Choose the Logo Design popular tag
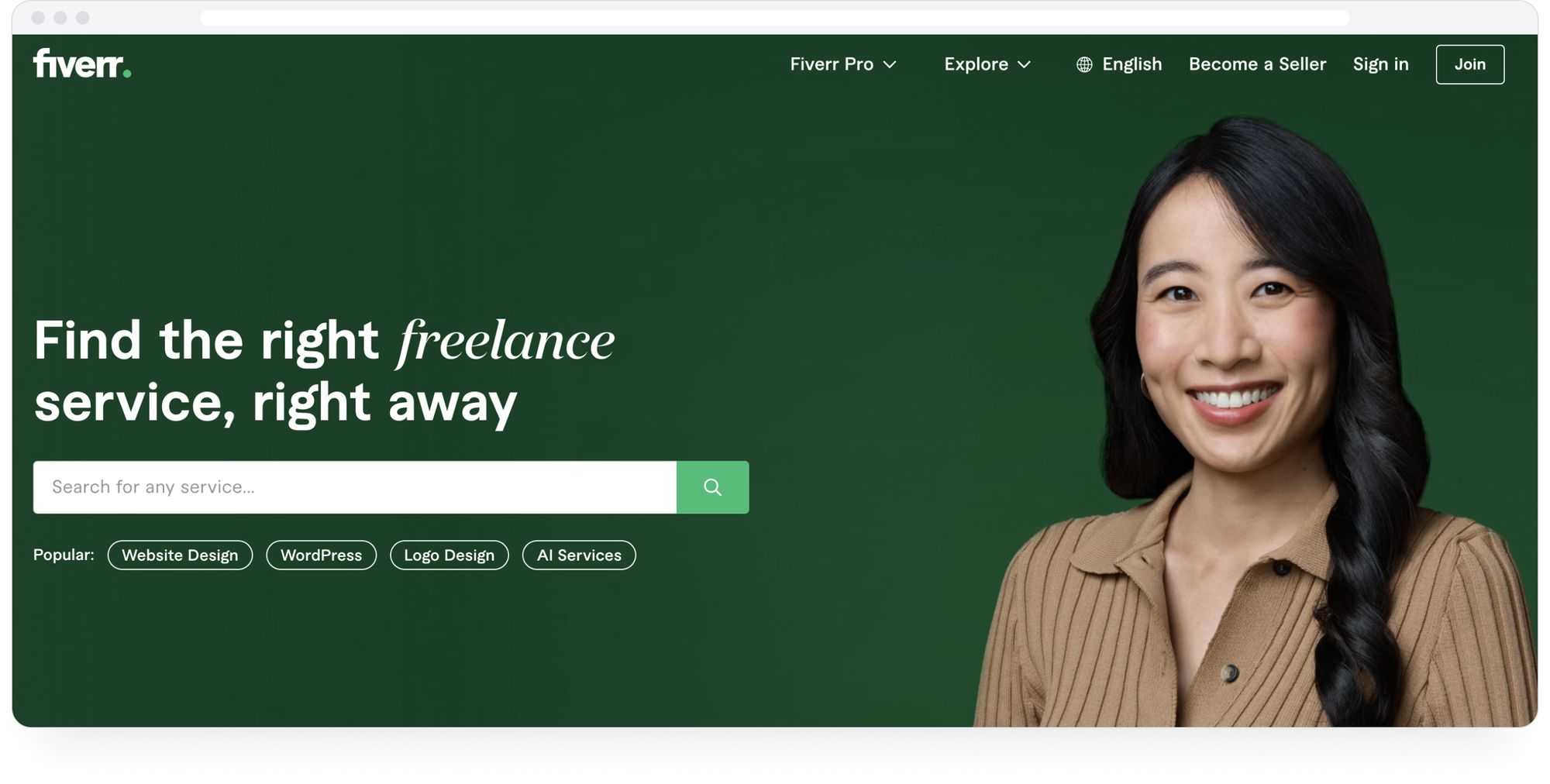Screen dimensions: 1550x784 [x=449, y=555]
